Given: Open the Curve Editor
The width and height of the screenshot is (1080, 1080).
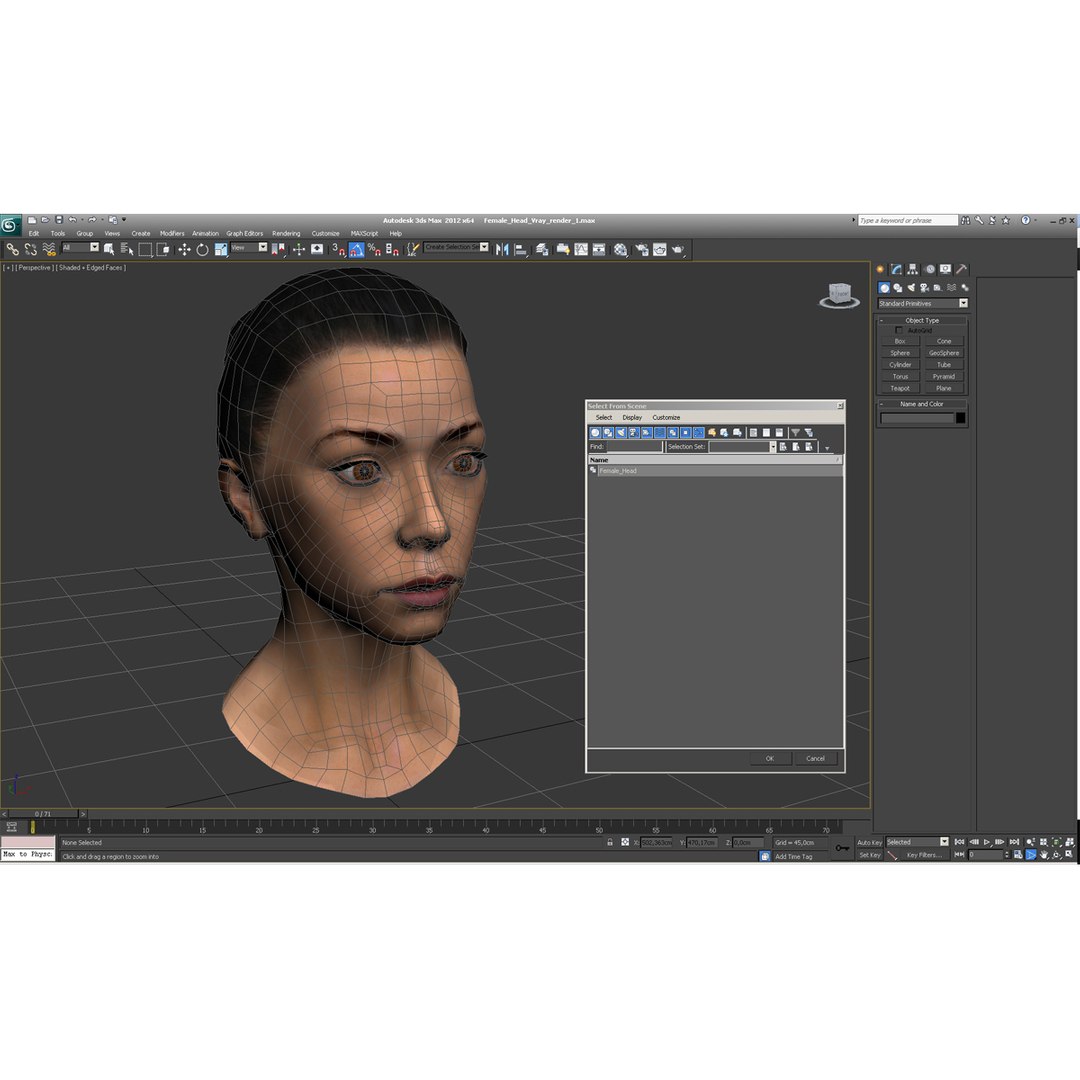Looking at the screenshot, I should [x=581, y=249].
